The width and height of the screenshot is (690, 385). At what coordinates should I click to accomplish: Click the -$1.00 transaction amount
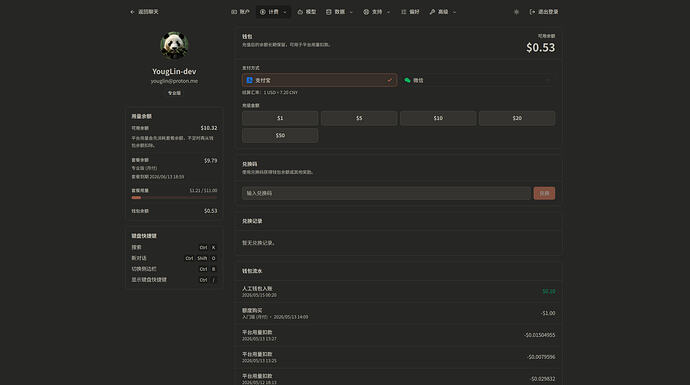point(548,313)
